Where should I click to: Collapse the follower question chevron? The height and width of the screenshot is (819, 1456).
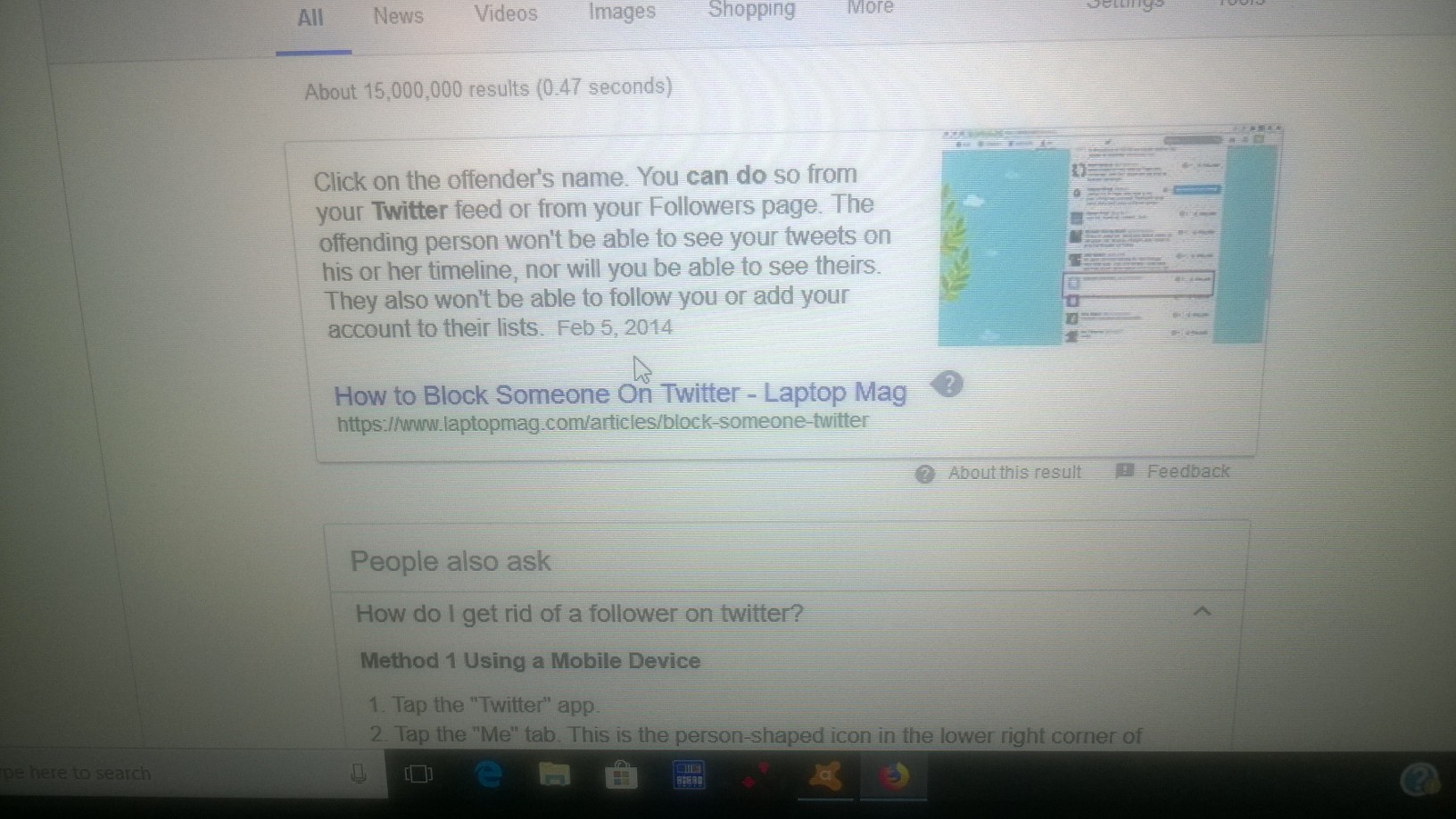1202,612
